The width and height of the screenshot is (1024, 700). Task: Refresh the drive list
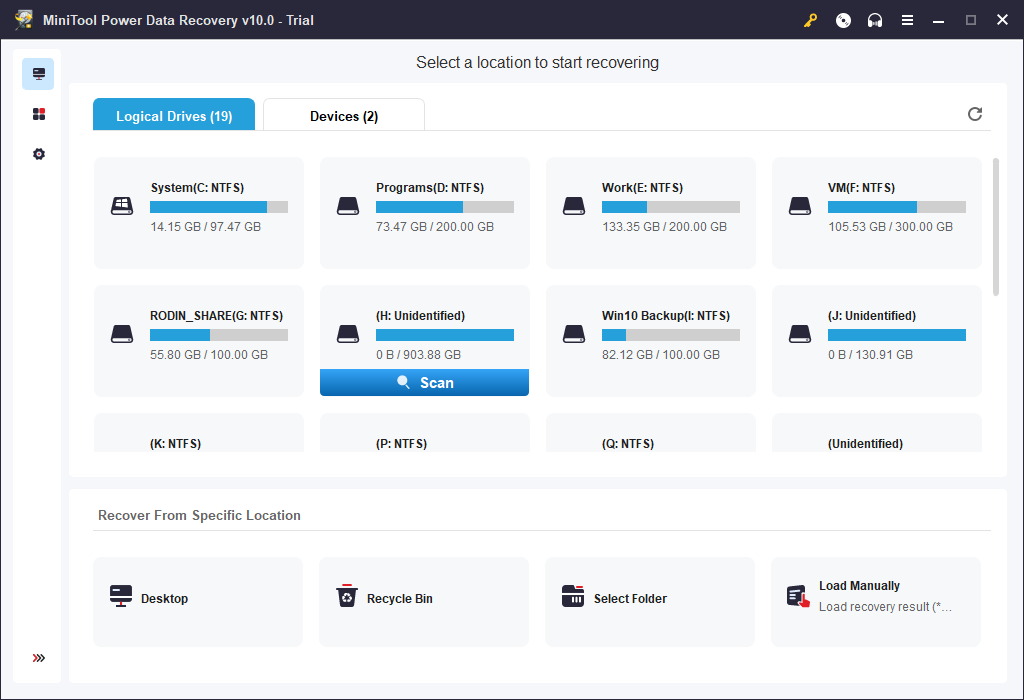(975, 114)
